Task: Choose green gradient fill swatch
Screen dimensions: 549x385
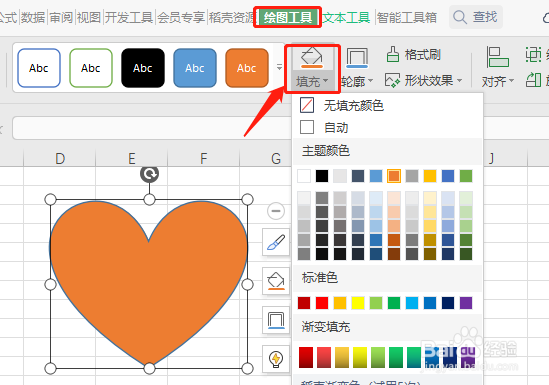Action: point(396,357)
